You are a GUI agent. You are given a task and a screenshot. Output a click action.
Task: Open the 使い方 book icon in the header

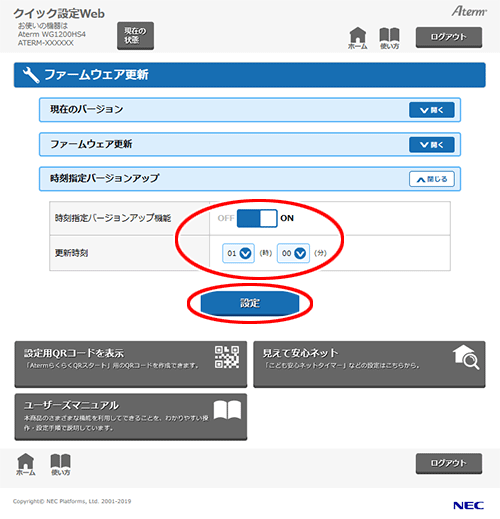[x=389, y=38]
